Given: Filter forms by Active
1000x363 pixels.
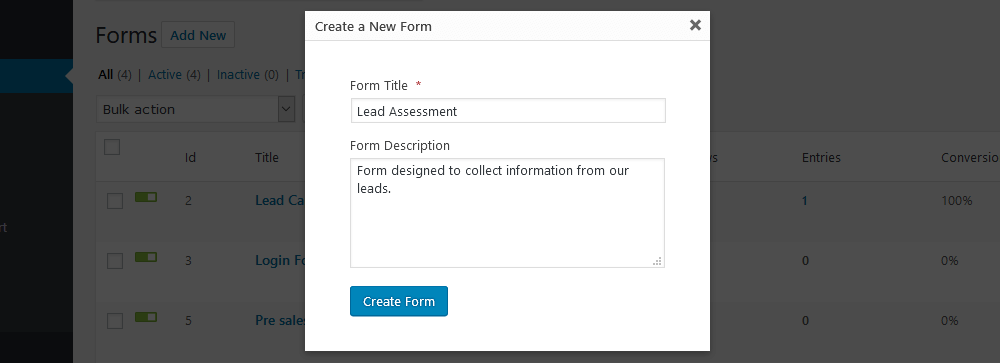Looking at the screenshot, I should pyautogui.click(x=165, y=75).
